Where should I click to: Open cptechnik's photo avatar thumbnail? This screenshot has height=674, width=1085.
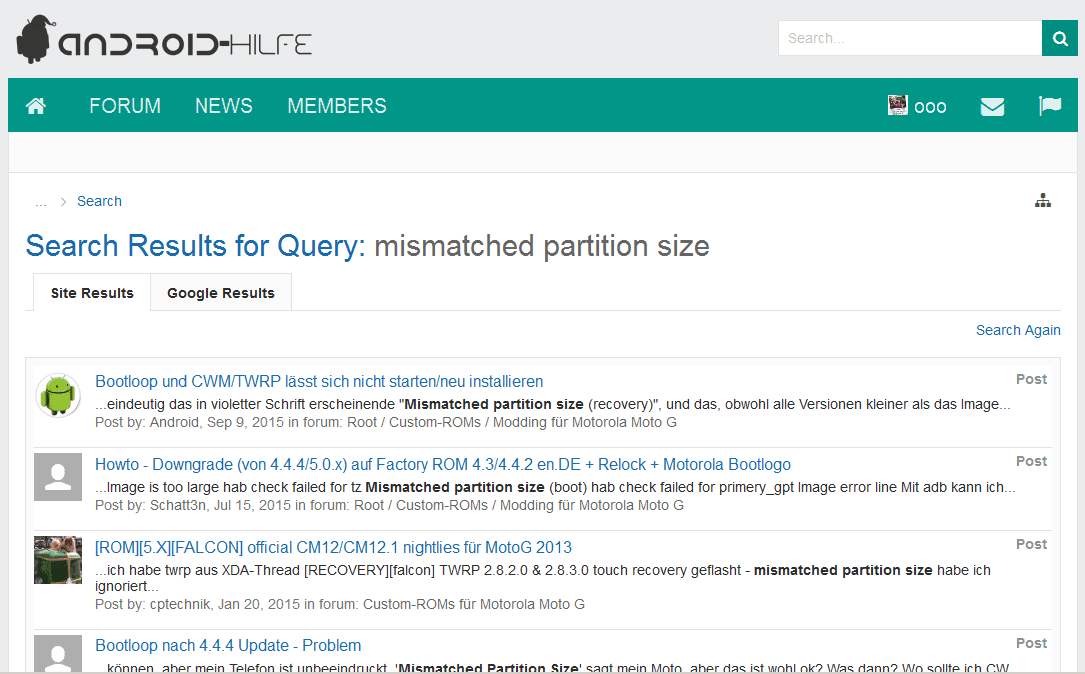[x=58, y=560]
